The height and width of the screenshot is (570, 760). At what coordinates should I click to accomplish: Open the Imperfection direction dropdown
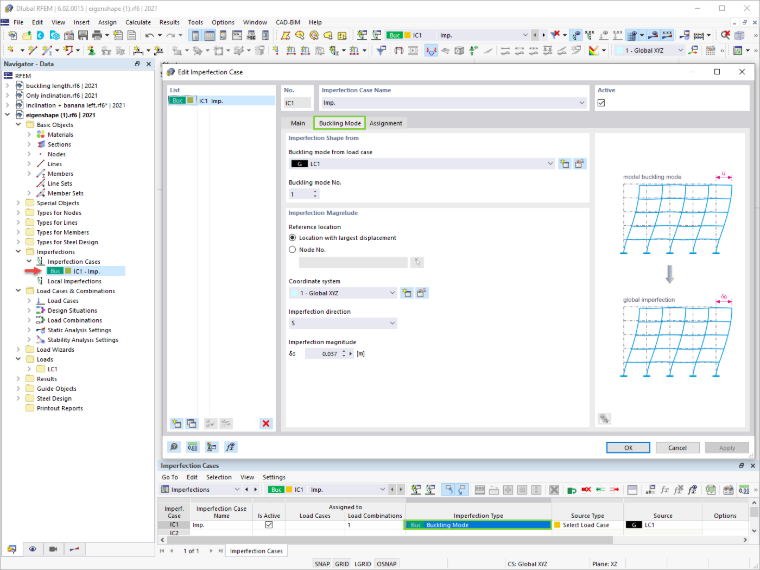[392, 323]
